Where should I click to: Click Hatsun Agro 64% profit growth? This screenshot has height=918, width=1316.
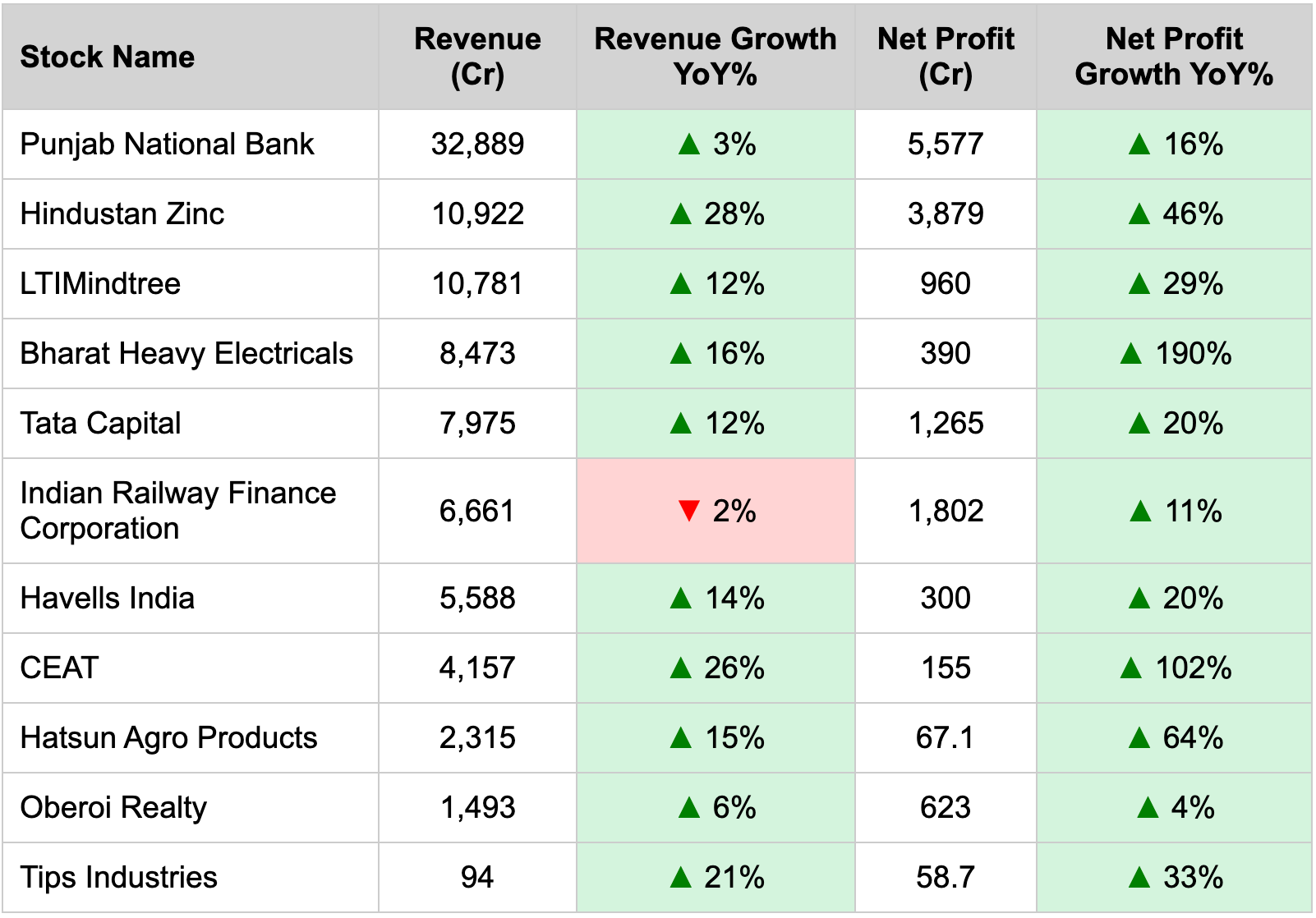tap(1174, 738)
